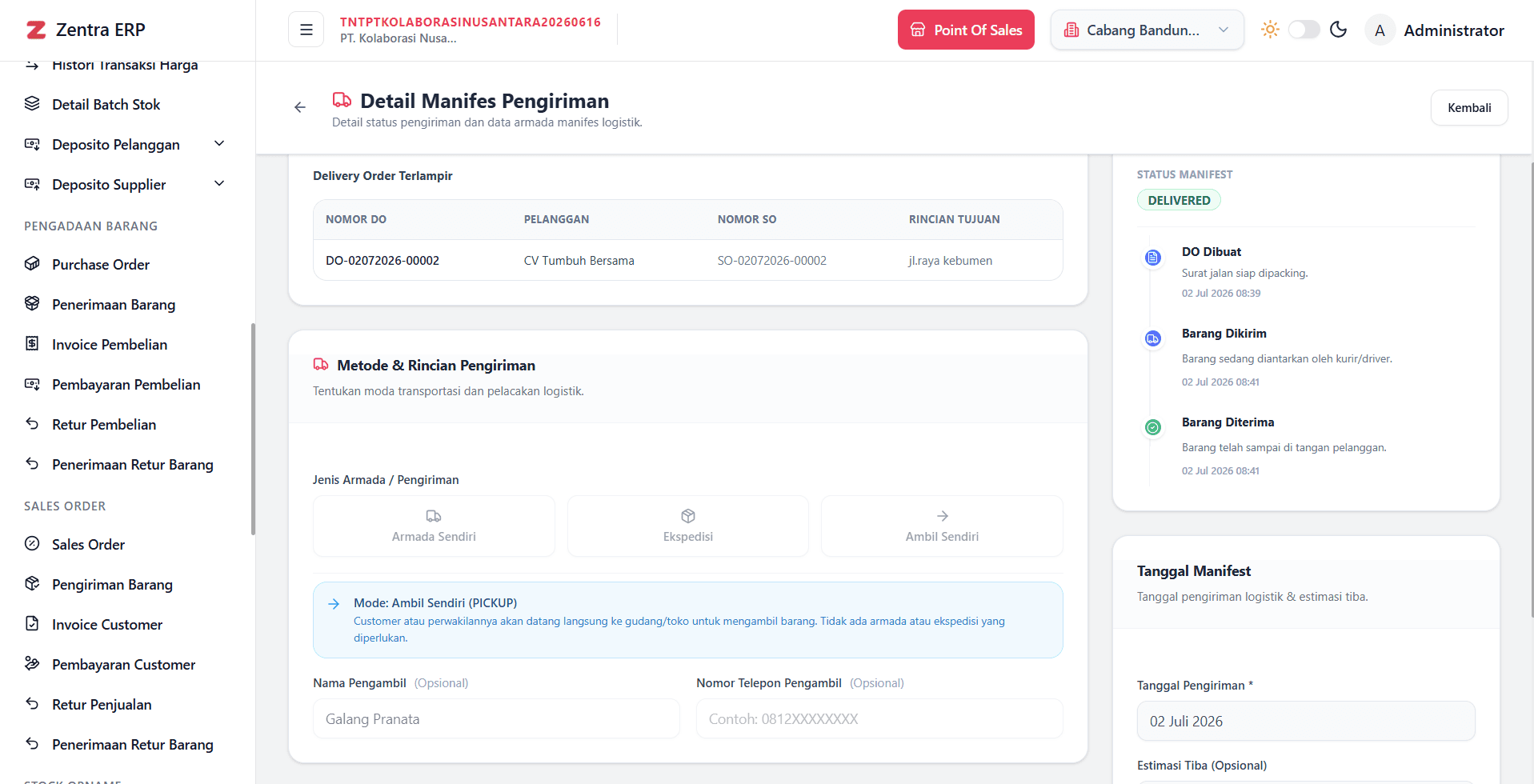Select the moon dark-mode icon

point(1338,30)
